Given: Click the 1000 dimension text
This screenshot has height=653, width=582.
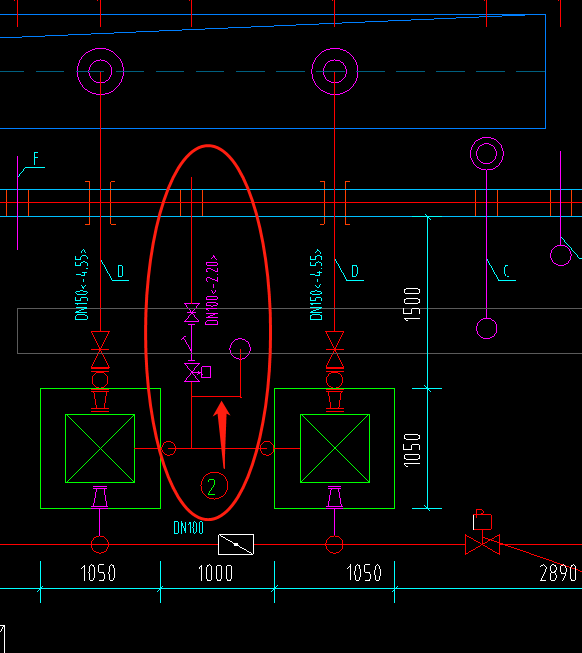Looking at the screenshot, I should pyautogui.click(x=215, y=573).
